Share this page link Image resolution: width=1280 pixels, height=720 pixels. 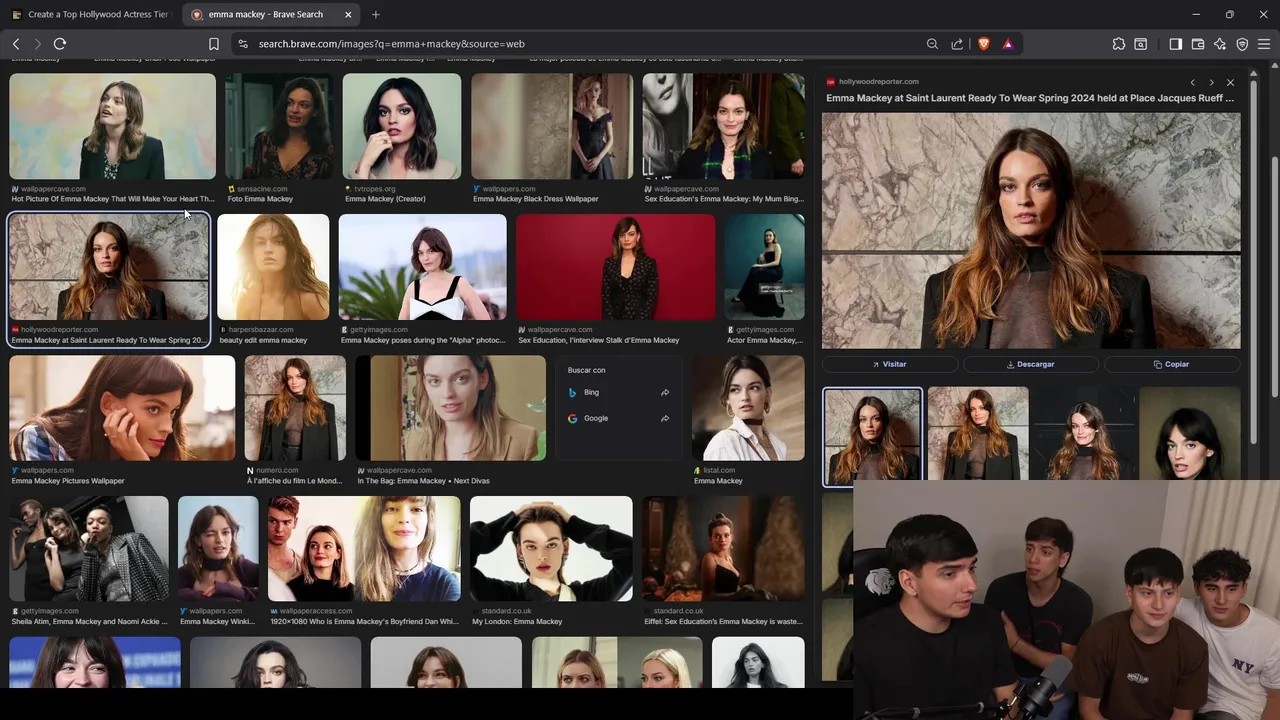[x=957, y=44]
